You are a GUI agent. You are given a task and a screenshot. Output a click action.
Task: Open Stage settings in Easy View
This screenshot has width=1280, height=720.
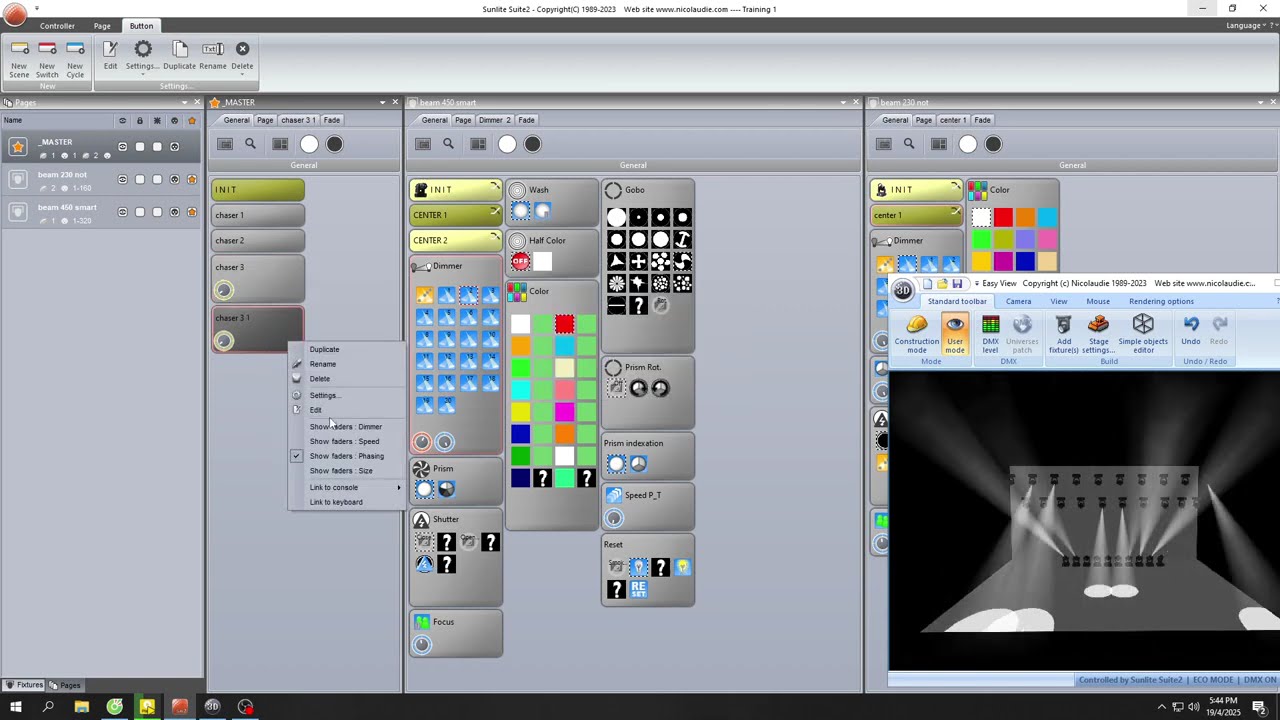point(1098,334)
